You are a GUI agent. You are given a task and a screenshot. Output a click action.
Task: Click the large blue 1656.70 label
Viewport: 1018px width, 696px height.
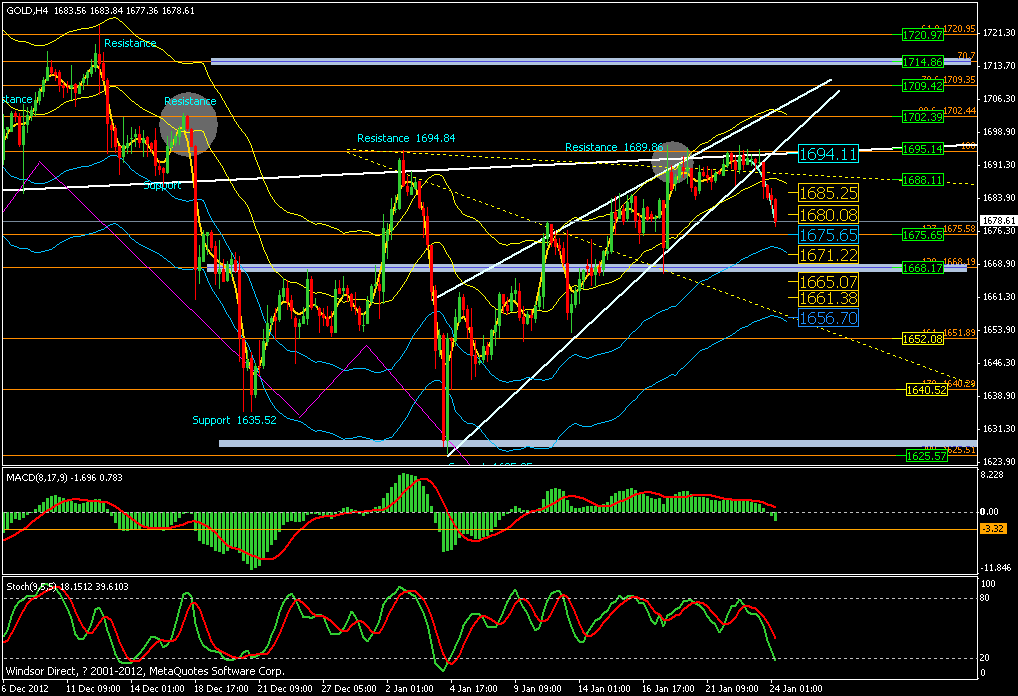pos(828,318)
